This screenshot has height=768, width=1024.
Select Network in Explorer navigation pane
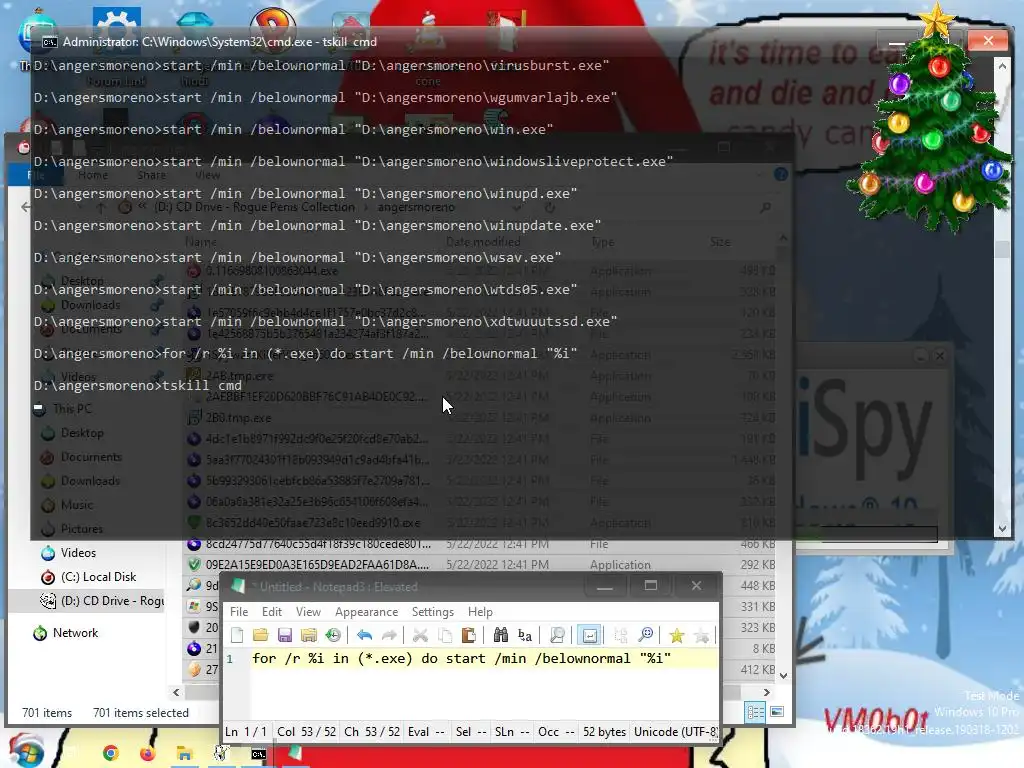[x=75, y=633]
